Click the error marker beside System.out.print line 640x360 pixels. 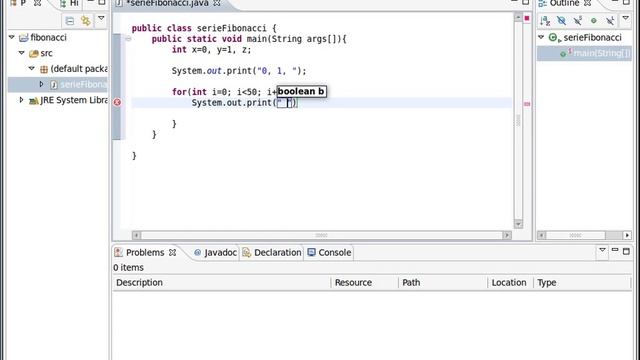coord(117,102)
